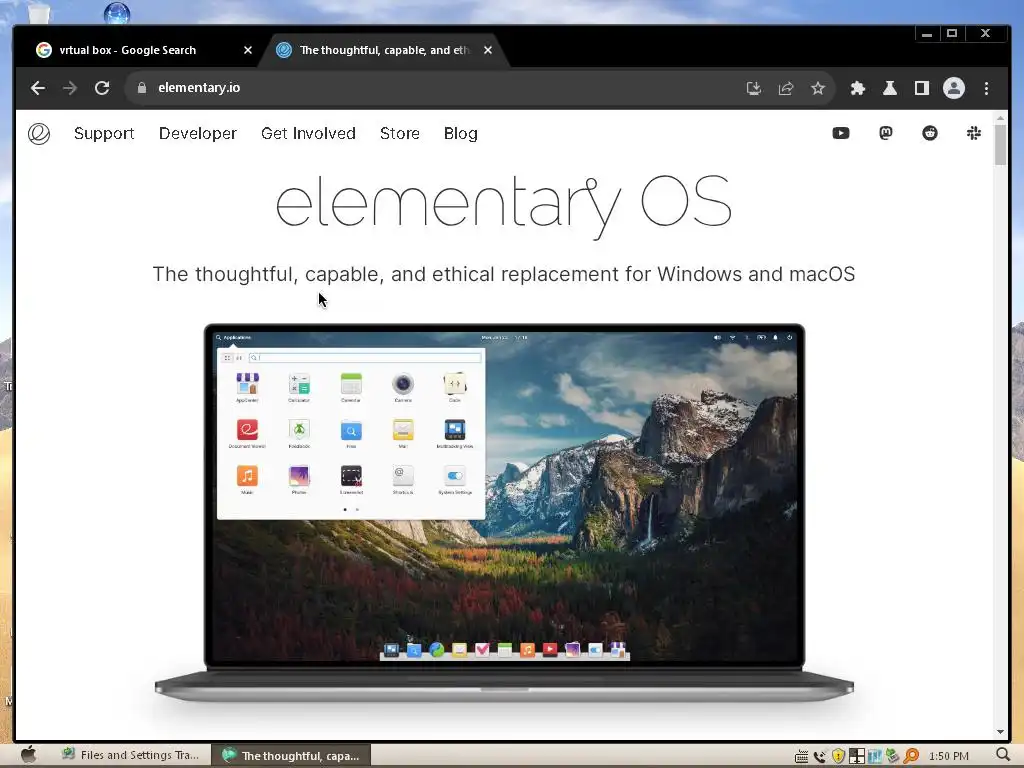The width and height of the screenshot is (1024, 768).
Task: Share this page using share icon
Action: tap(786, 88)
